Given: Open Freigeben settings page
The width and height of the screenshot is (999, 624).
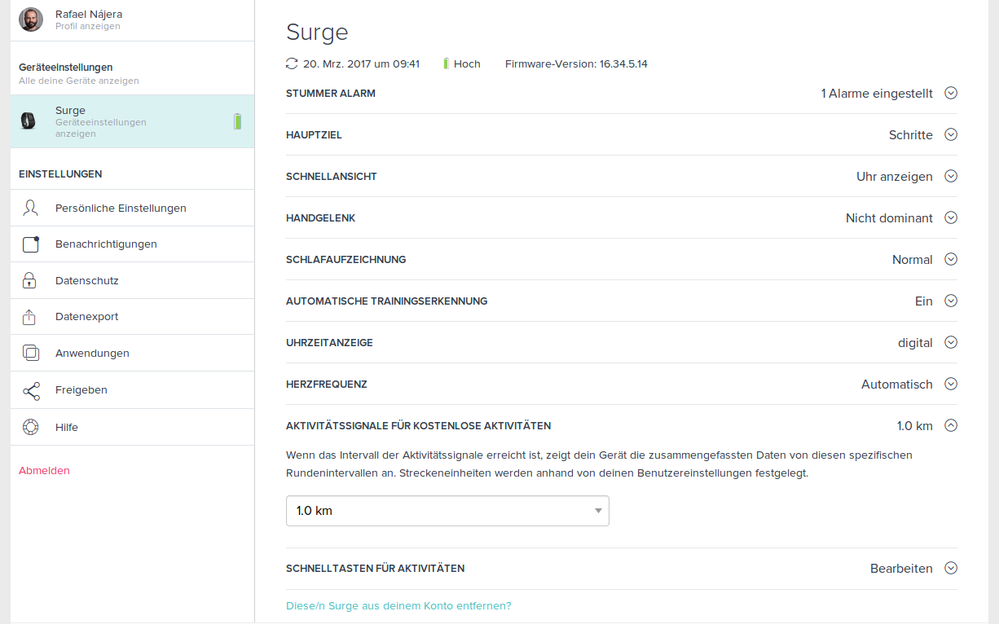Looking at the screenshot, I should (133, 390).
